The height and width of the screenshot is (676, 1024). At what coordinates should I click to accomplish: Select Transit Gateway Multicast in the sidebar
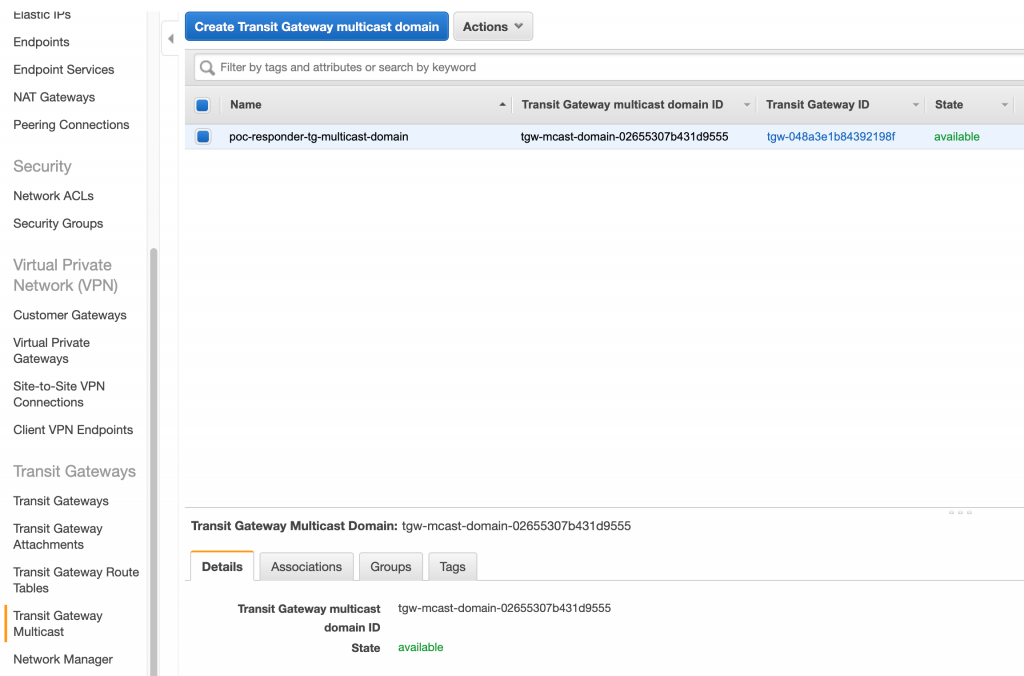pyautogui.click(x=58, y=623)
